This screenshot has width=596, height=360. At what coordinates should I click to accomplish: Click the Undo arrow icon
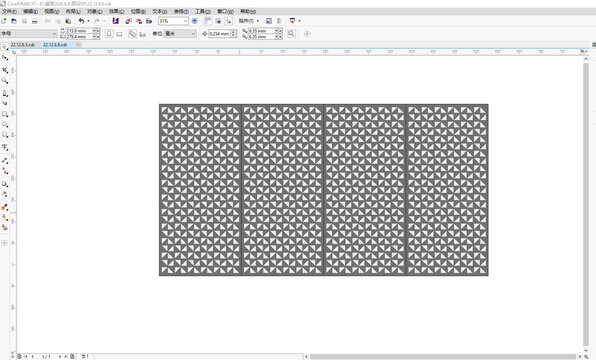(81, 21)
